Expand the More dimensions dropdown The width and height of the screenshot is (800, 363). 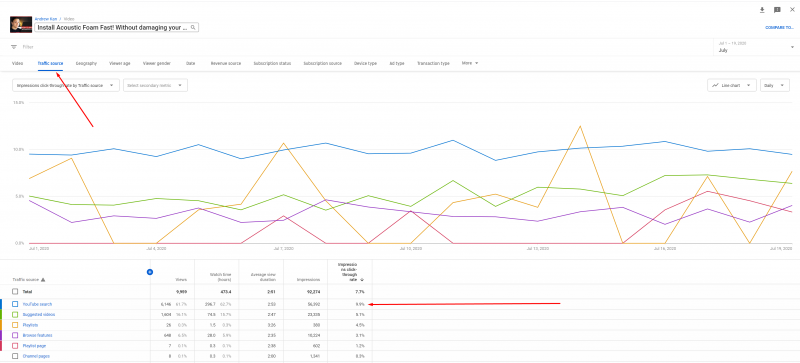tap(470, 63)
